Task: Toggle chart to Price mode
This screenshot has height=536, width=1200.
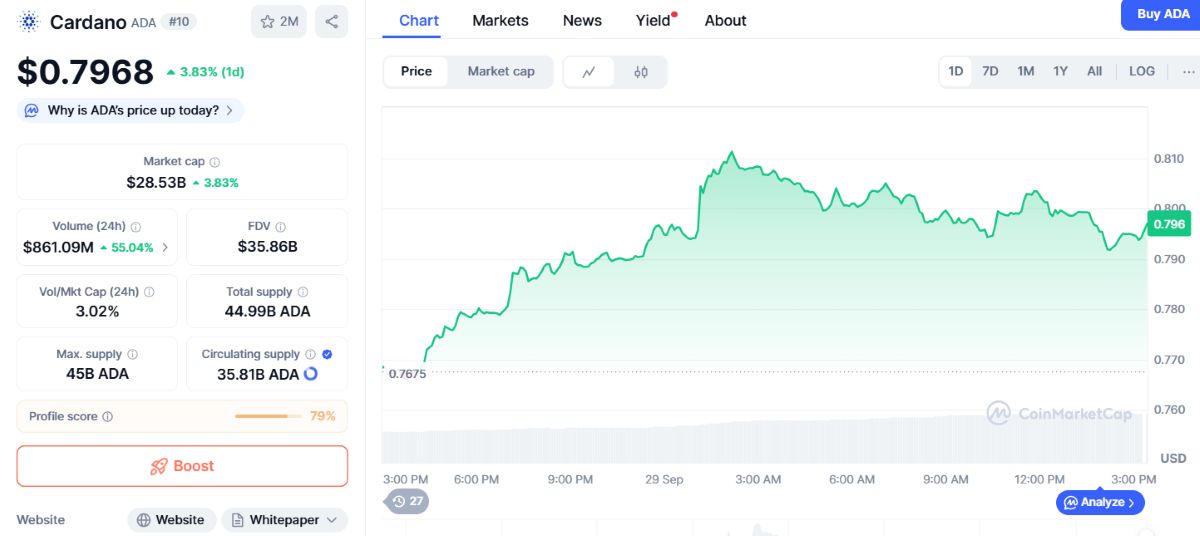Action: pos(416,72)
